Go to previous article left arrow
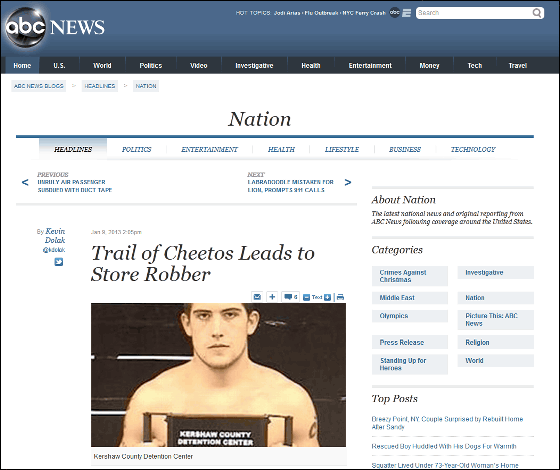Image resolution: width=560 pixels, height=470 pixels. (x=25, y=182)
